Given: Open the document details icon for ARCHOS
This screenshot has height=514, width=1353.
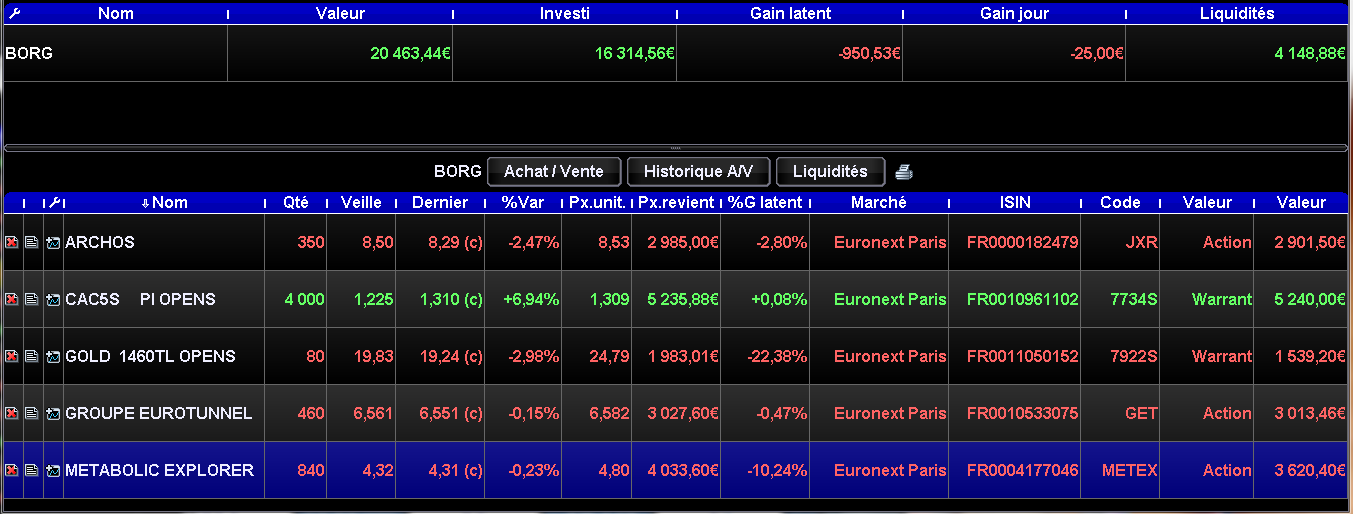Looking at the screenshot, I should [x=32, y=243].
